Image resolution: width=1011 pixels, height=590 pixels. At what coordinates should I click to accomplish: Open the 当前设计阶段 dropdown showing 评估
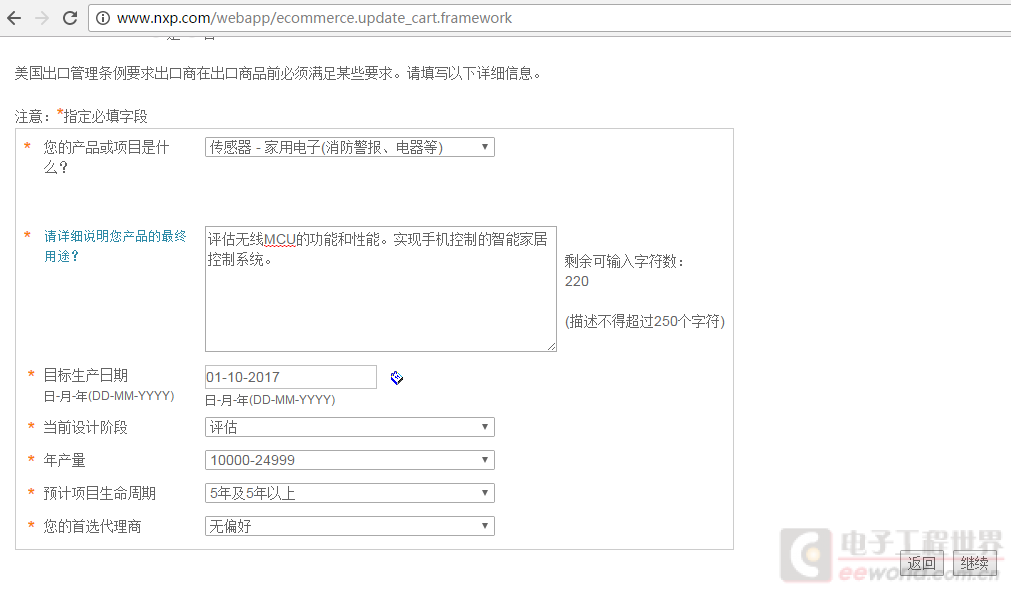click(x=349, y=427)
